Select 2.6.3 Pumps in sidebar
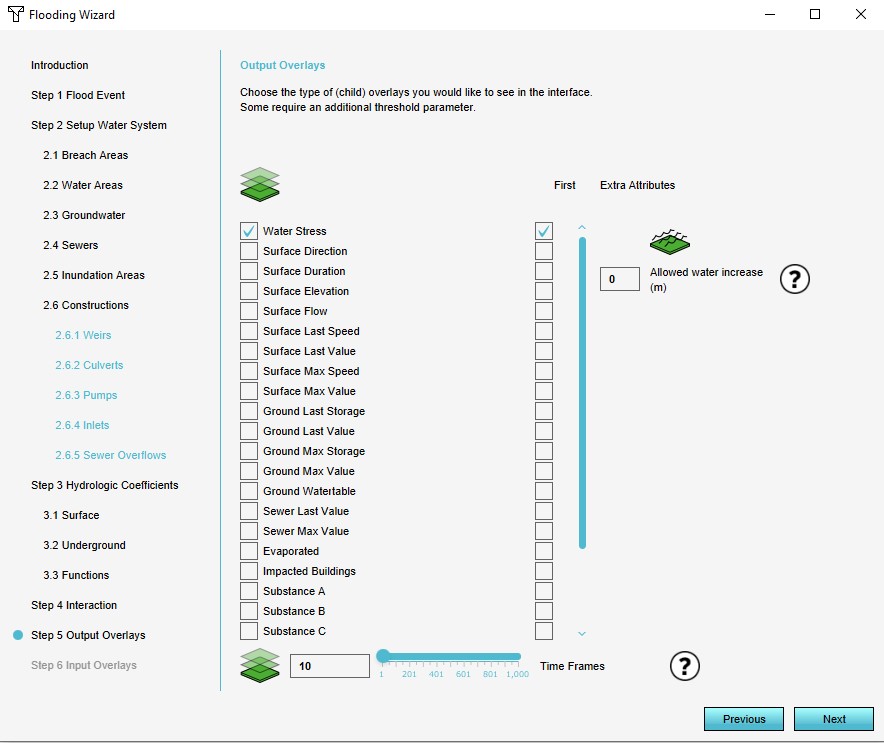 pos(86,395)
